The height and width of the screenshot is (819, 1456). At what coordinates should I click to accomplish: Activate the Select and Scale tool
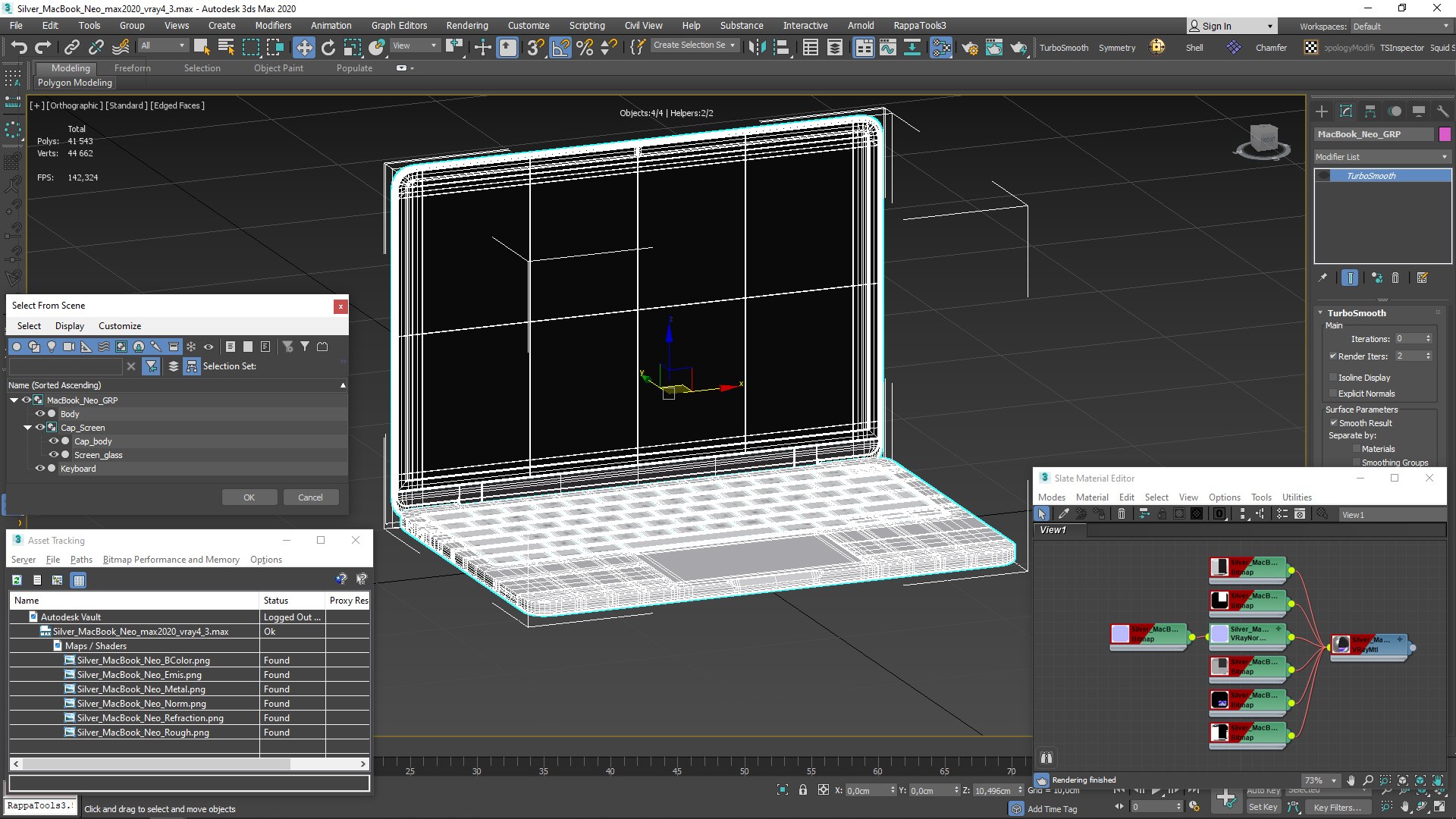[353, 47]
